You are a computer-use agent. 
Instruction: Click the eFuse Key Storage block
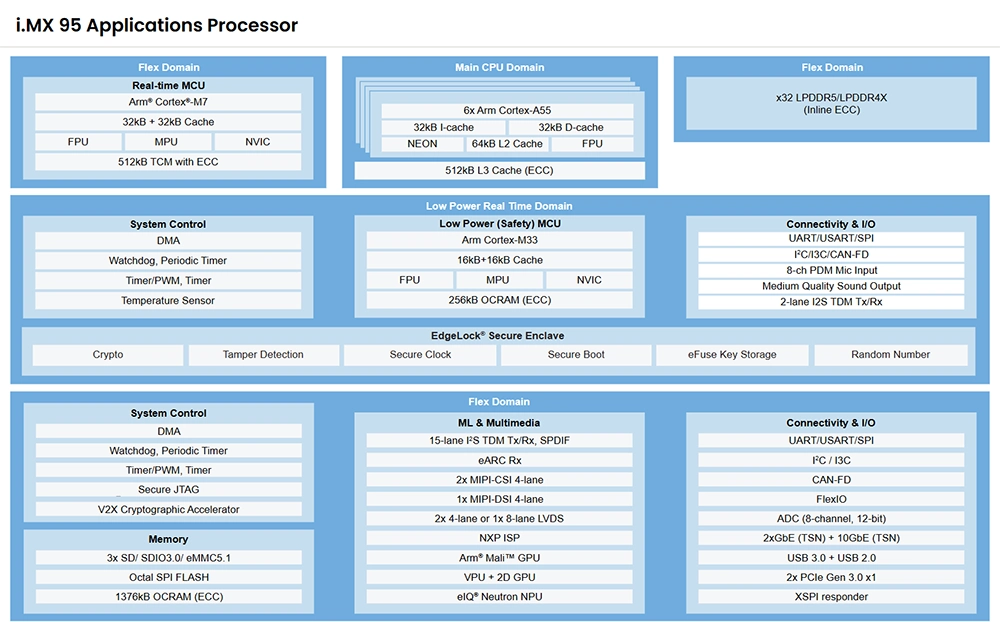[732, 355]
